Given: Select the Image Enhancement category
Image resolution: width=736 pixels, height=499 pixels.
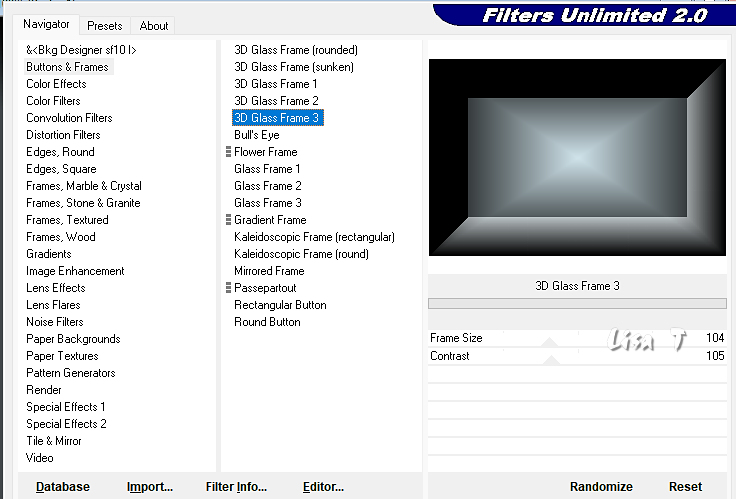Looking at the screenshot, I should pyautogui.click(x=76, y=270).
